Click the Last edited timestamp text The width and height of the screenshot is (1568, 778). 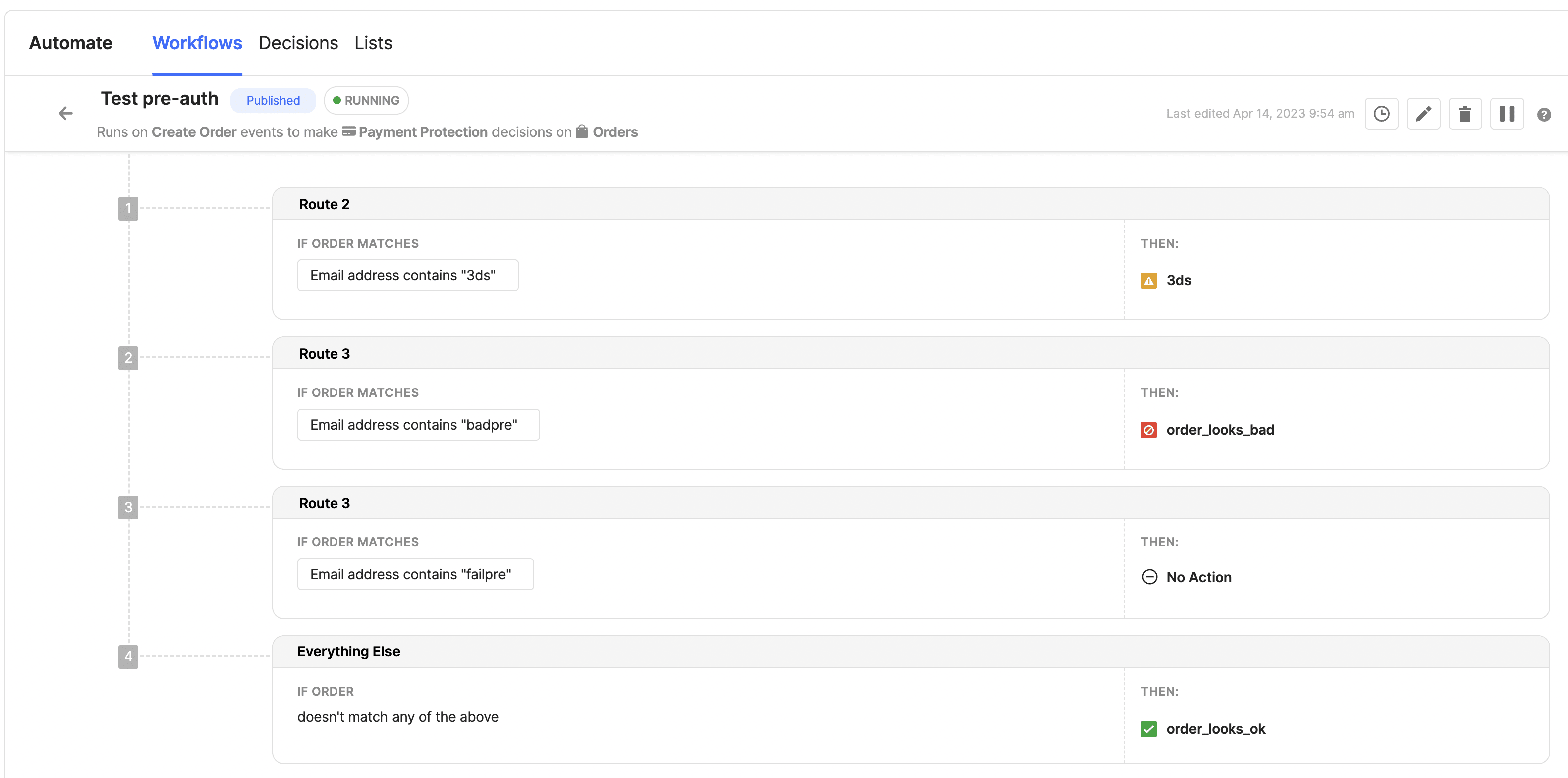[x=1260, y=114]
